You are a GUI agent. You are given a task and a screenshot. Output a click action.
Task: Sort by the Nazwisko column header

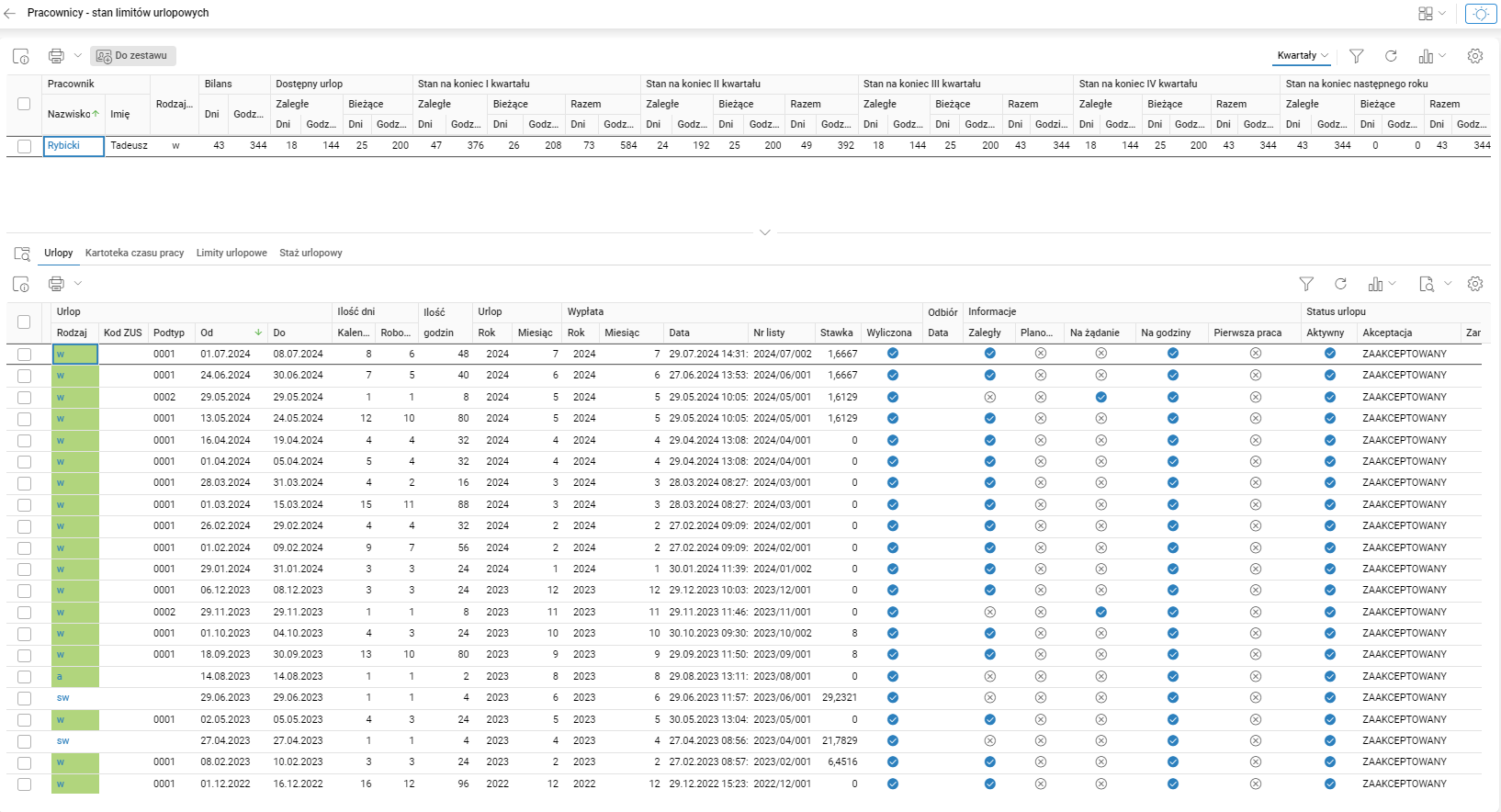tap(73, 115)
